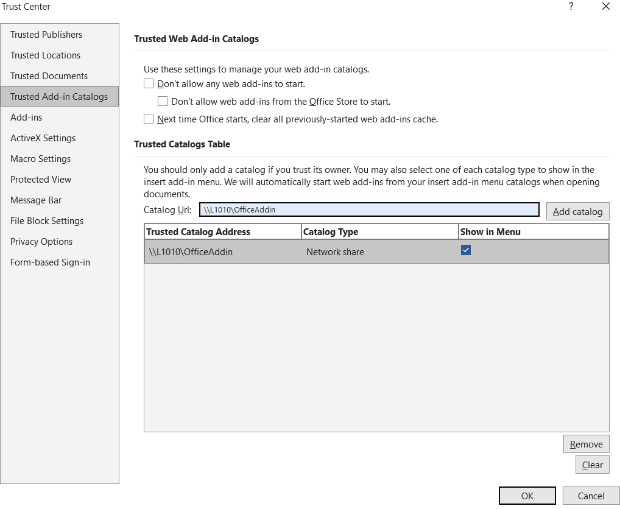Image resolution: width=620 pixels, height=509 pixels.
Task: Toggle "Don't allow web add-ins from Office Store"
Action: [163, 101]
